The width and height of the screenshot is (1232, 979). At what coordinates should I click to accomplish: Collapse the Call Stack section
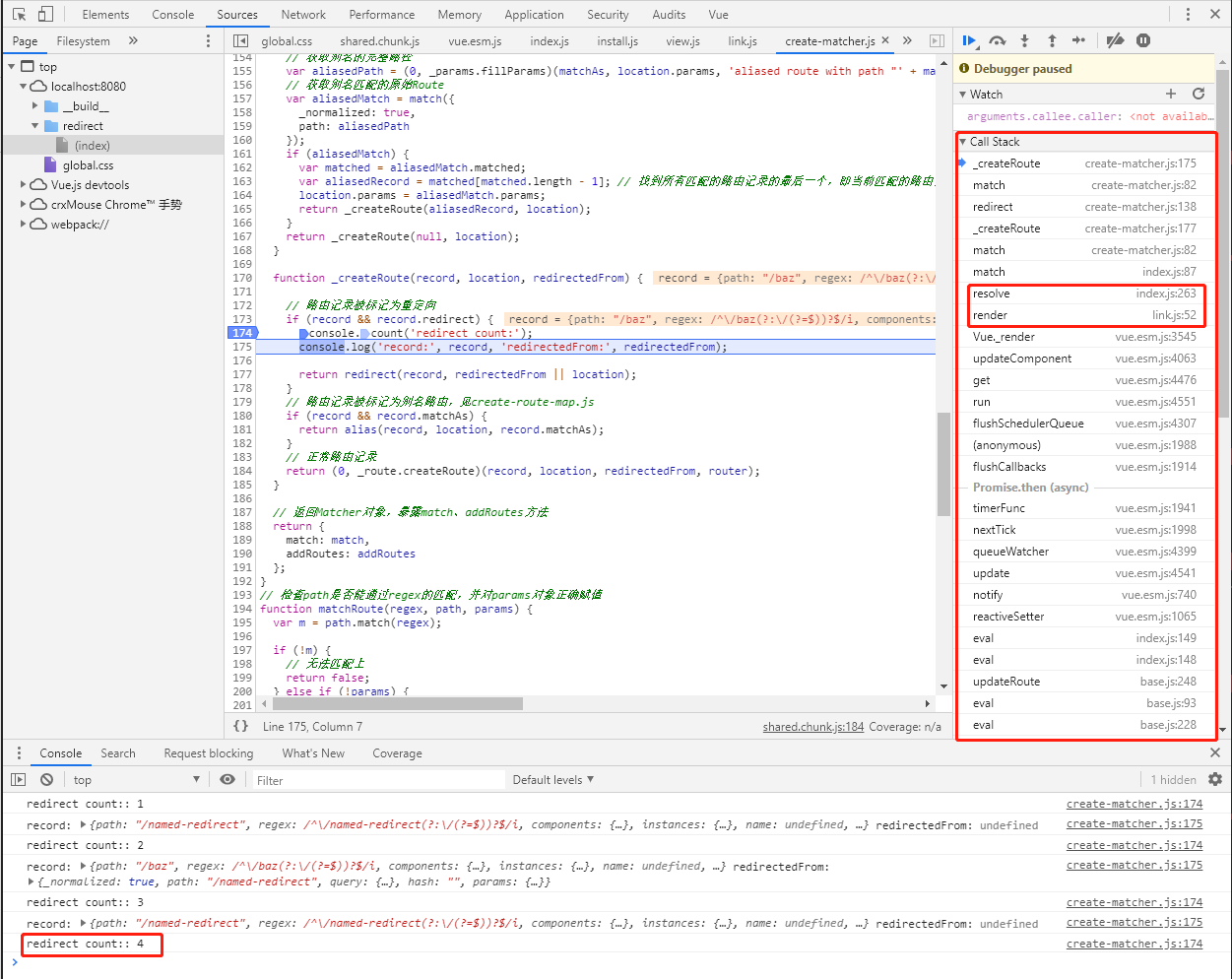(x=965, y=141)
